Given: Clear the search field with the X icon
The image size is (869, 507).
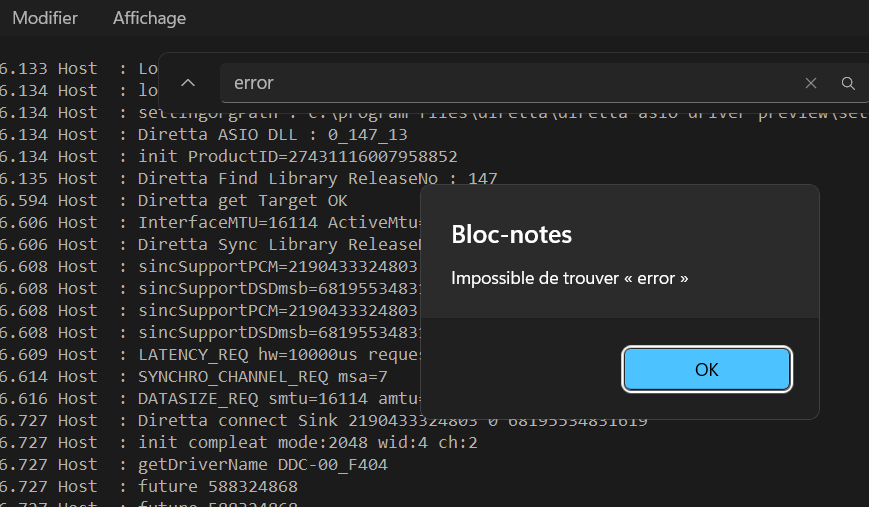Looking at the screenshot, I should pos(811,83).
